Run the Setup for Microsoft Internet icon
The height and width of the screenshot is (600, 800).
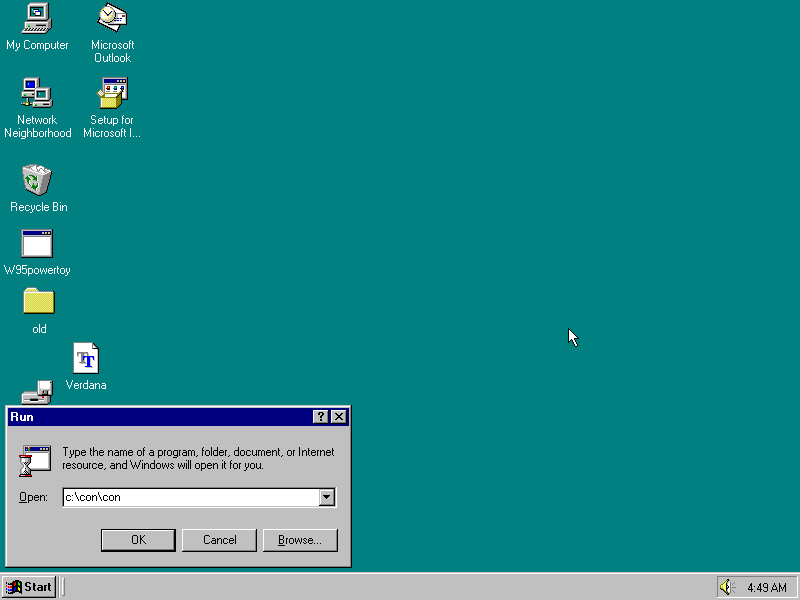pos(111,95)
